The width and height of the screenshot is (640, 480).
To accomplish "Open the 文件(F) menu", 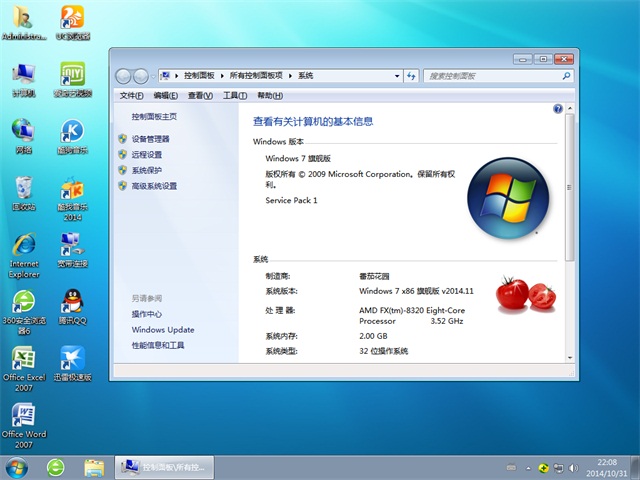I will click(131, 96).
